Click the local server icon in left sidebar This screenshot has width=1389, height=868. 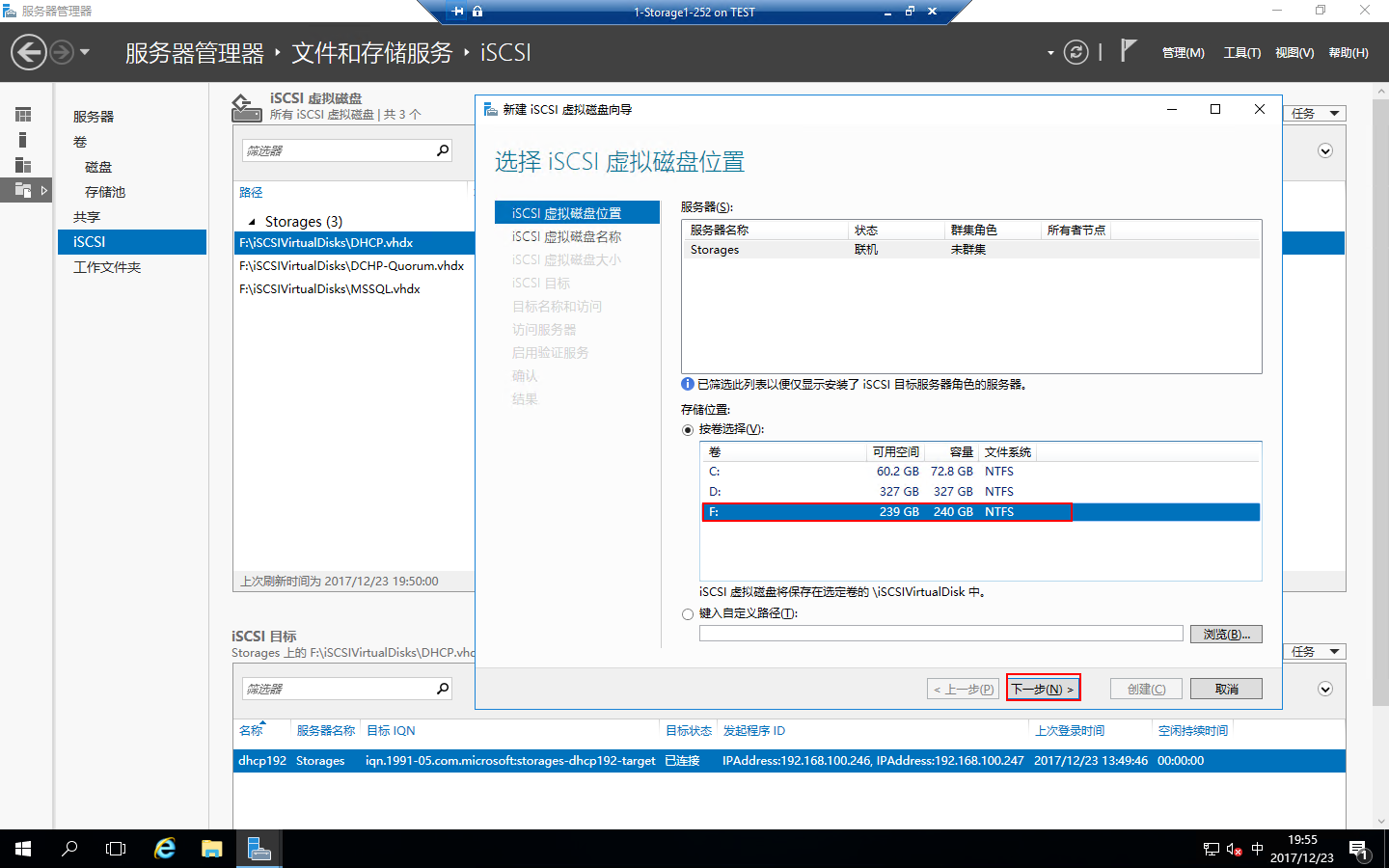click(x=23, y=140)
